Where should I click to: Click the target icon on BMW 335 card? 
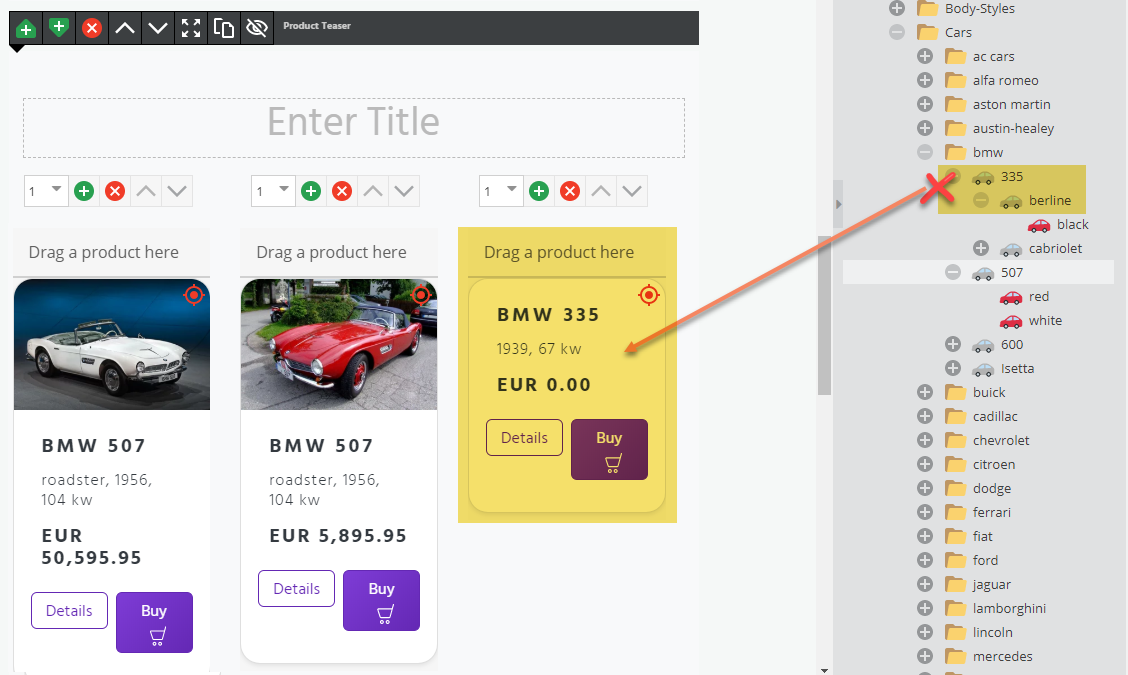[649, 295]
